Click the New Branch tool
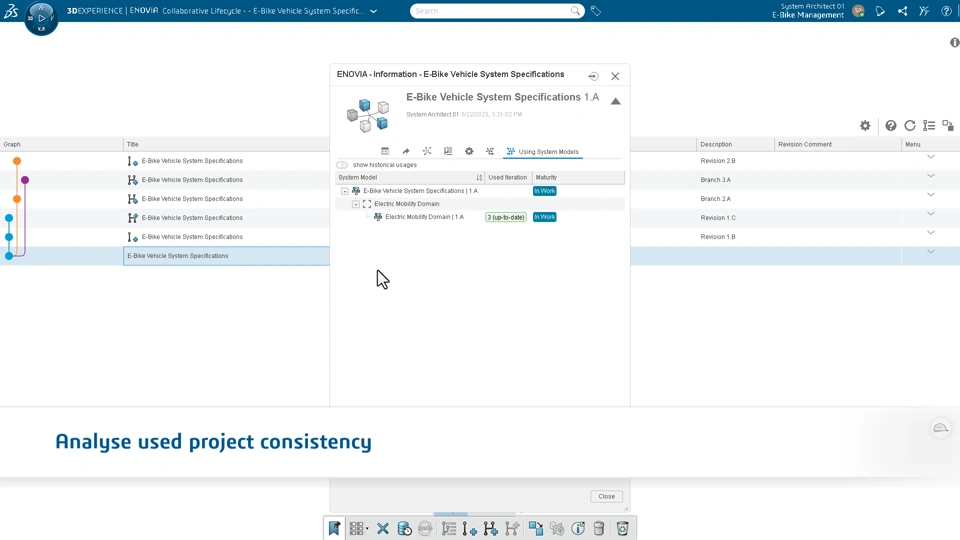 490,528
